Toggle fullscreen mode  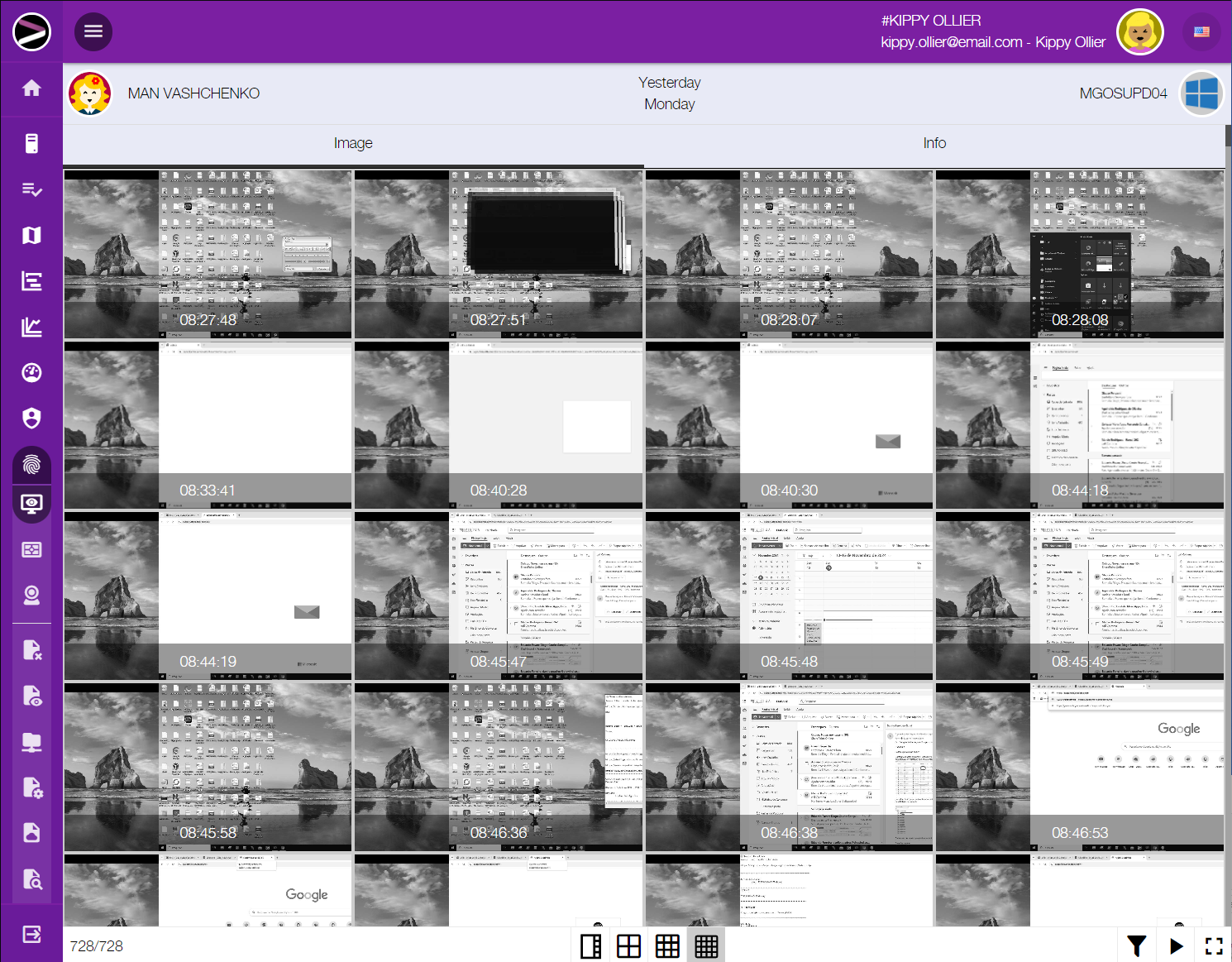point(1213,945)
